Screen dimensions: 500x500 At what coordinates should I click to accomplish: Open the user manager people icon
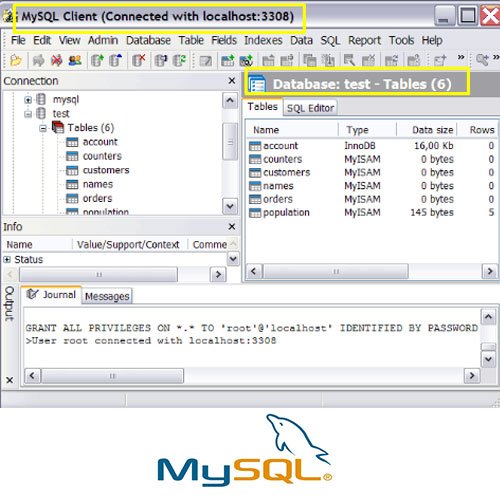coord(75,60)
